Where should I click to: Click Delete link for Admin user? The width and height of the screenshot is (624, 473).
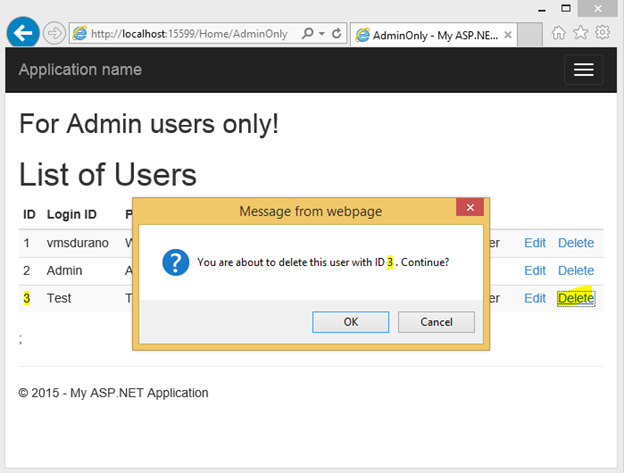pos(576,270)
